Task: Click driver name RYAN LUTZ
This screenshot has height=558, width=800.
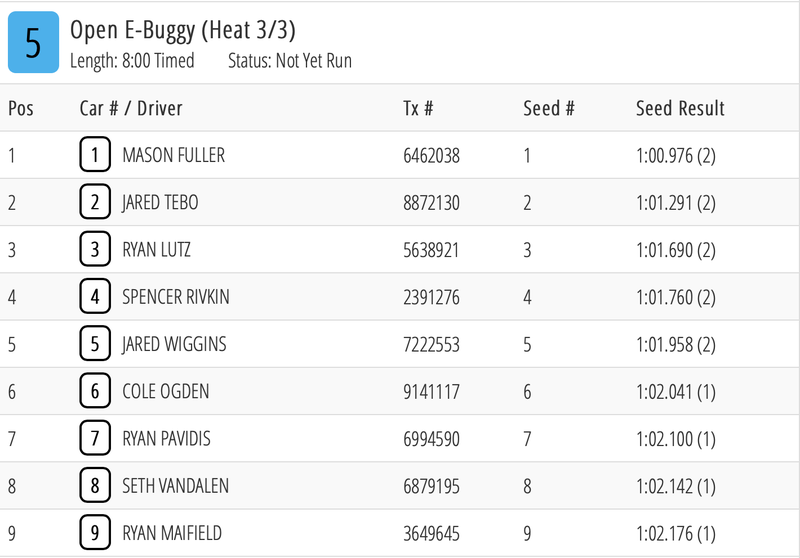Action: click(x=156, y=250)
